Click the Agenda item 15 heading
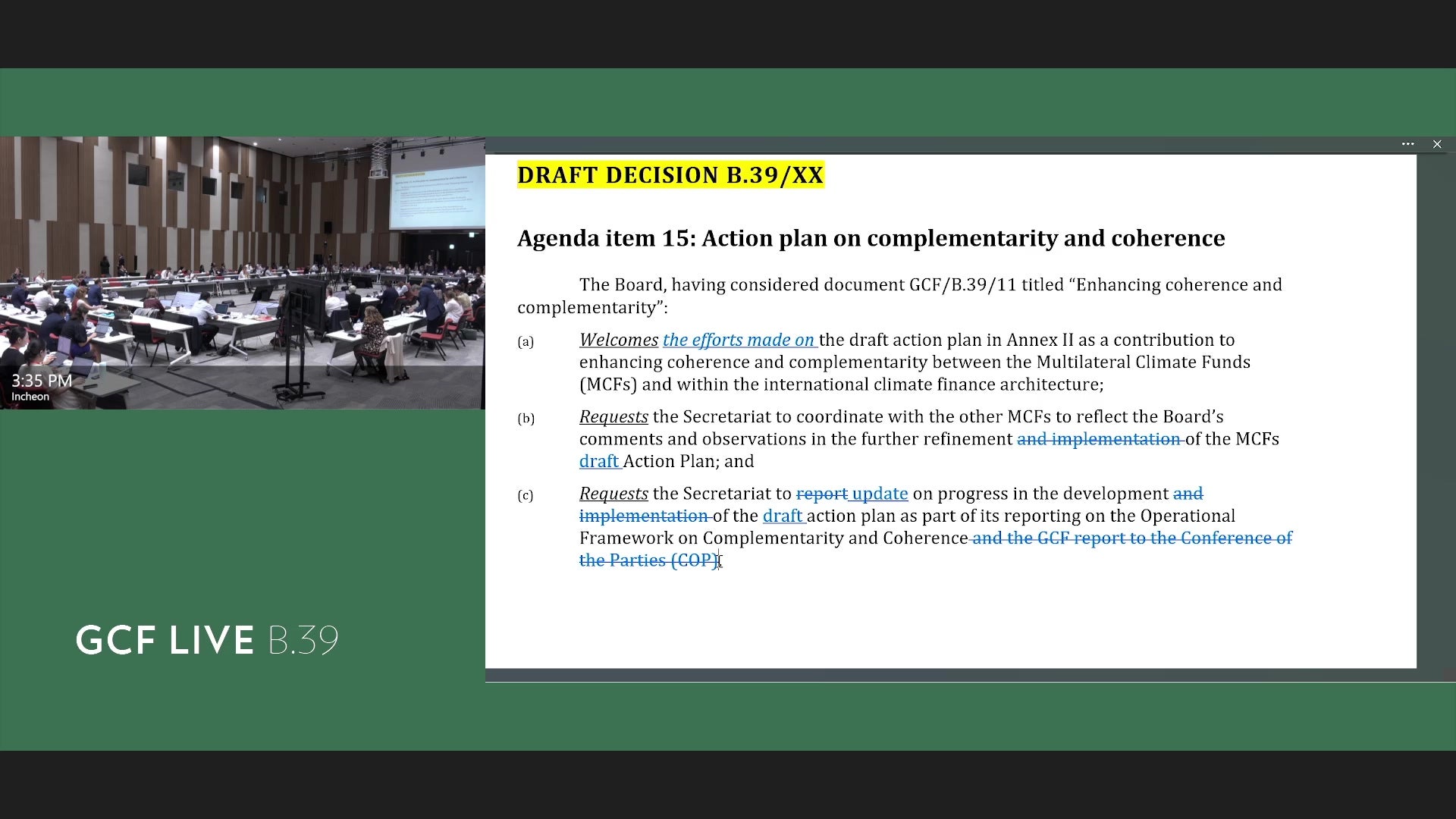The width and height of the screenshot is (1456, 819). 871,238
